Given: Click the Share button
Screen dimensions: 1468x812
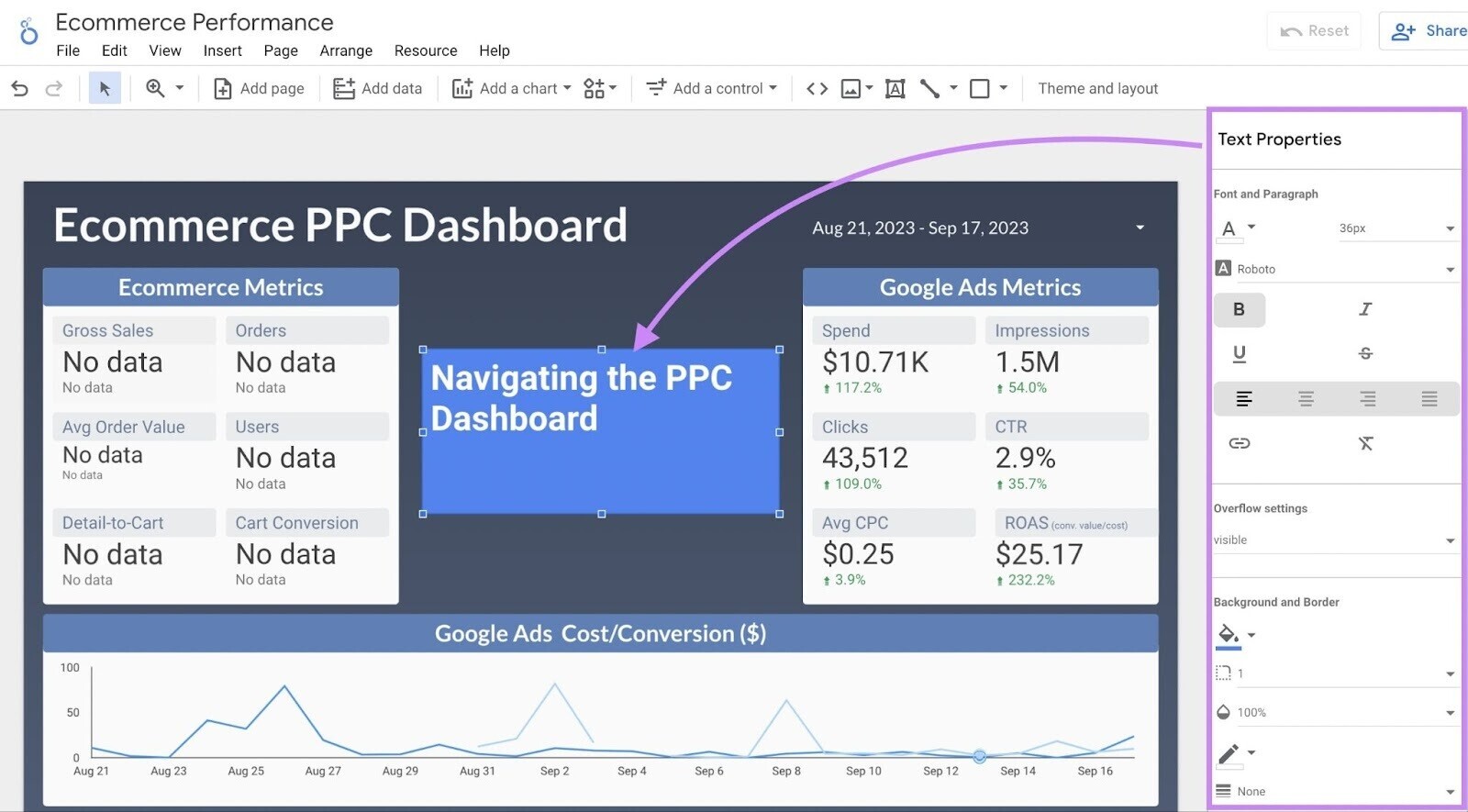Looking at the screenshot, I should click(1429, 31).
